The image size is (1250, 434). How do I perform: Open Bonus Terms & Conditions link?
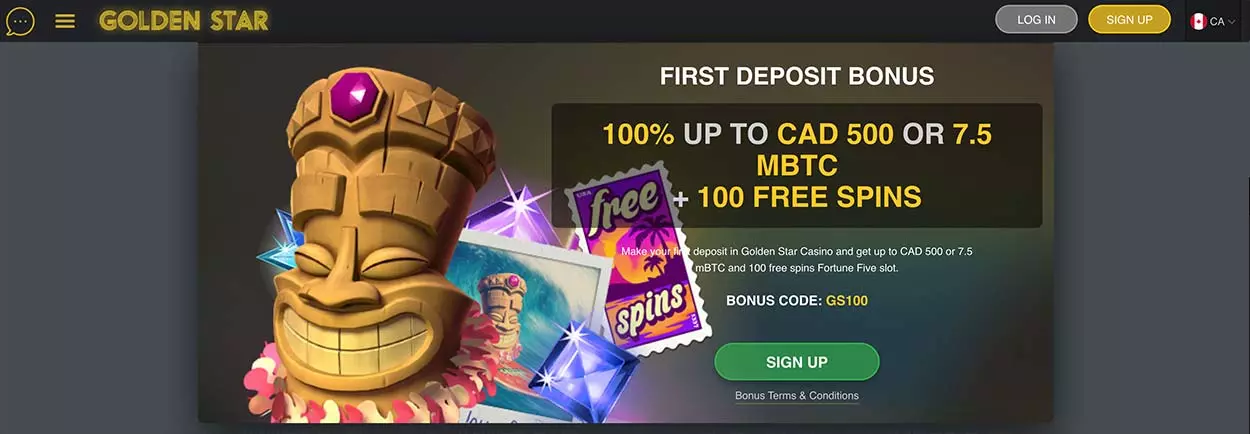pyautogui.click(x=797, y=396)
